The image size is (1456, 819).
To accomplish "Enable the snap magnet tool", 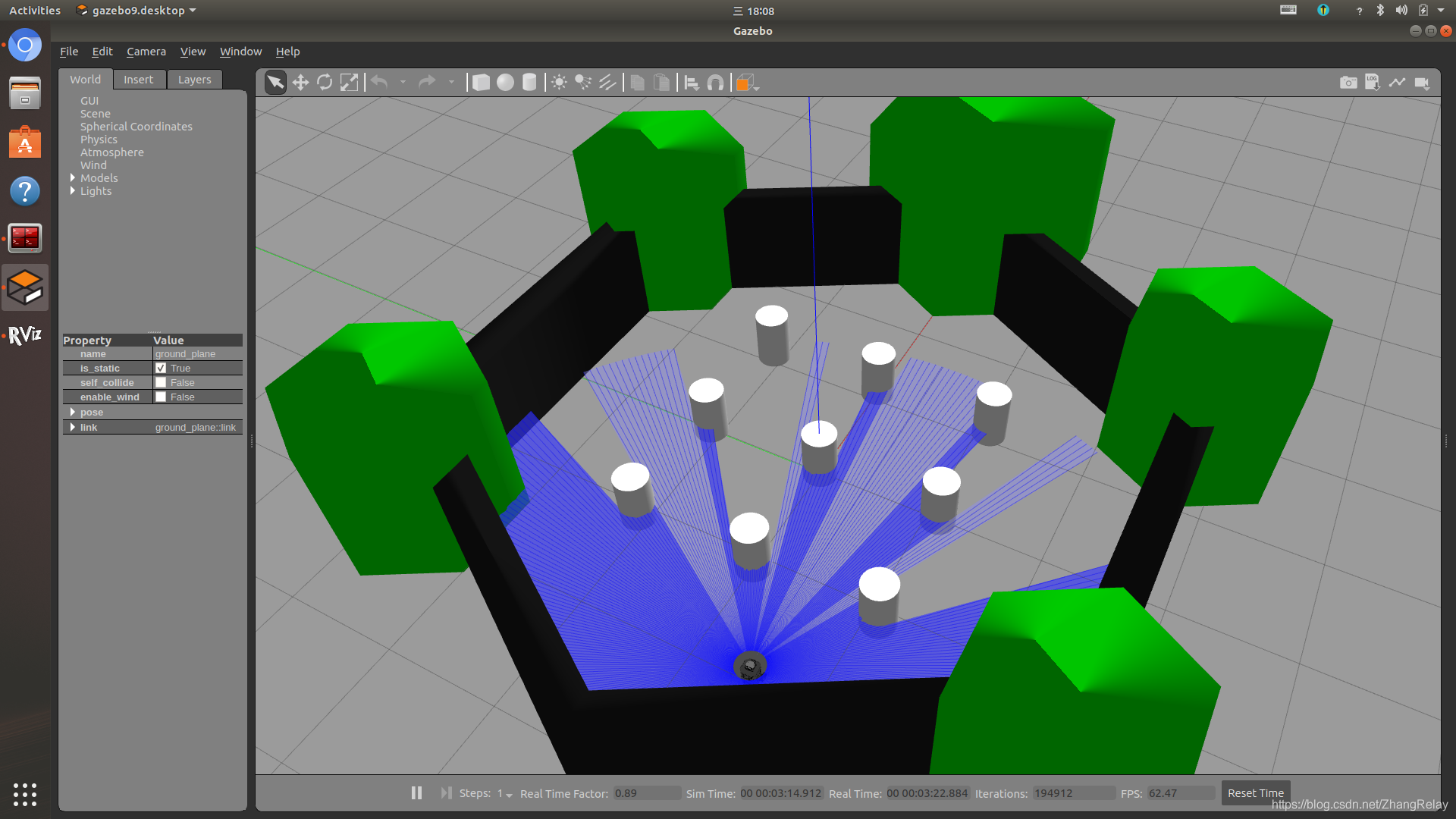I will (715, 82).
